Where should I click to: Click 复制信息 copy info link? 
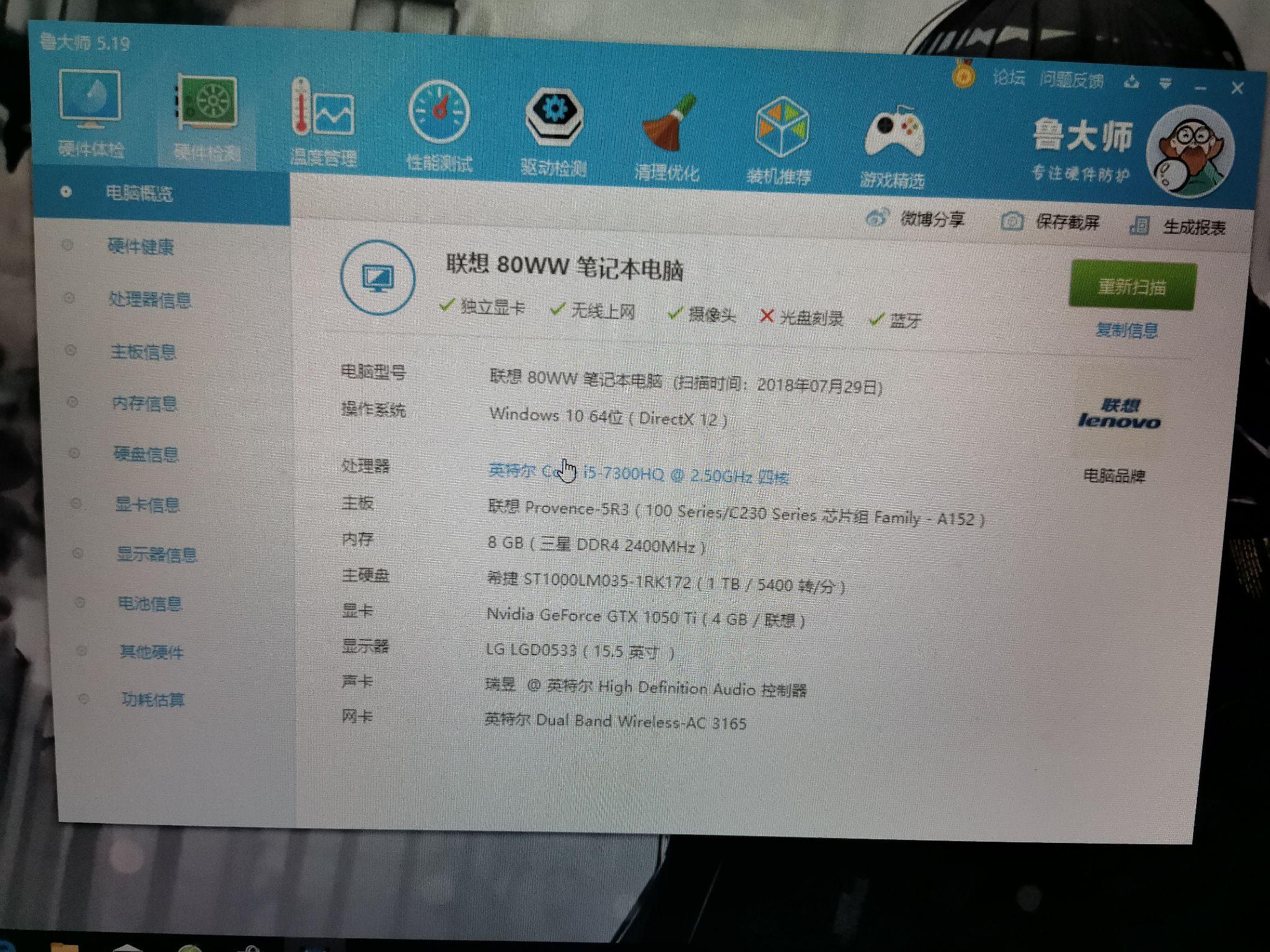1127,330
